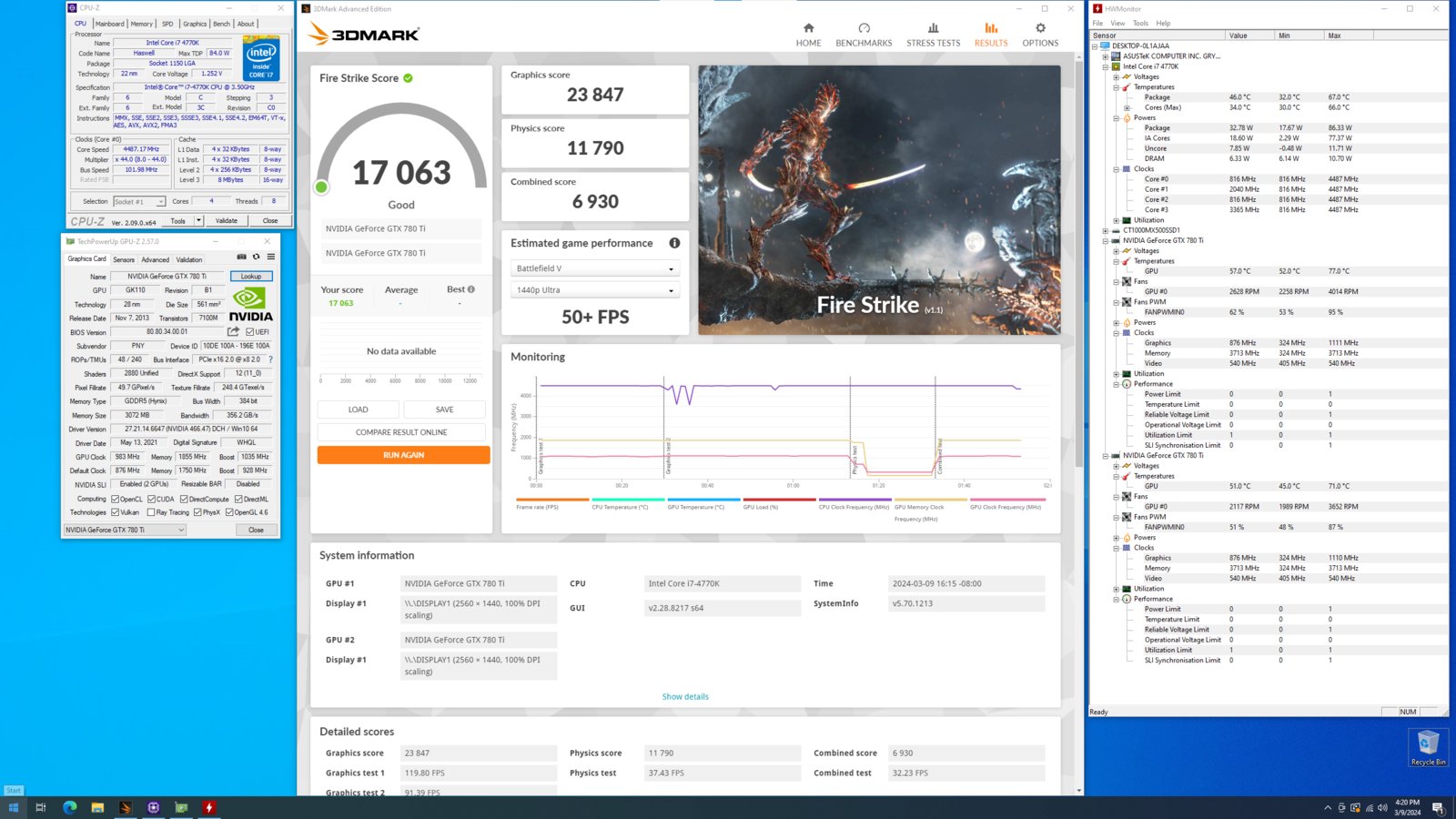1456x819 pixels.
Task: Open the Socket #1 selection dropdown in CPU-Z
Action: coord(139,202)
